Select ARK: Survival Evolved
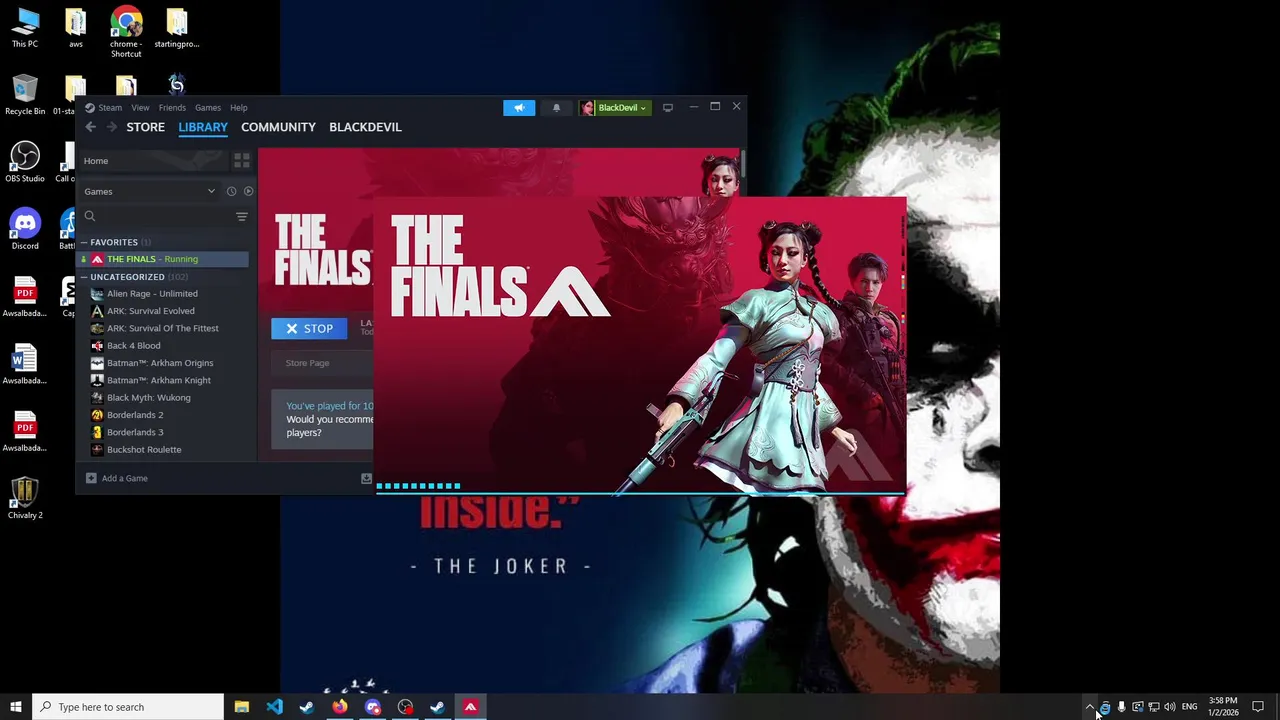Screen dimensions: 1280x720 [x=164, y=311]
